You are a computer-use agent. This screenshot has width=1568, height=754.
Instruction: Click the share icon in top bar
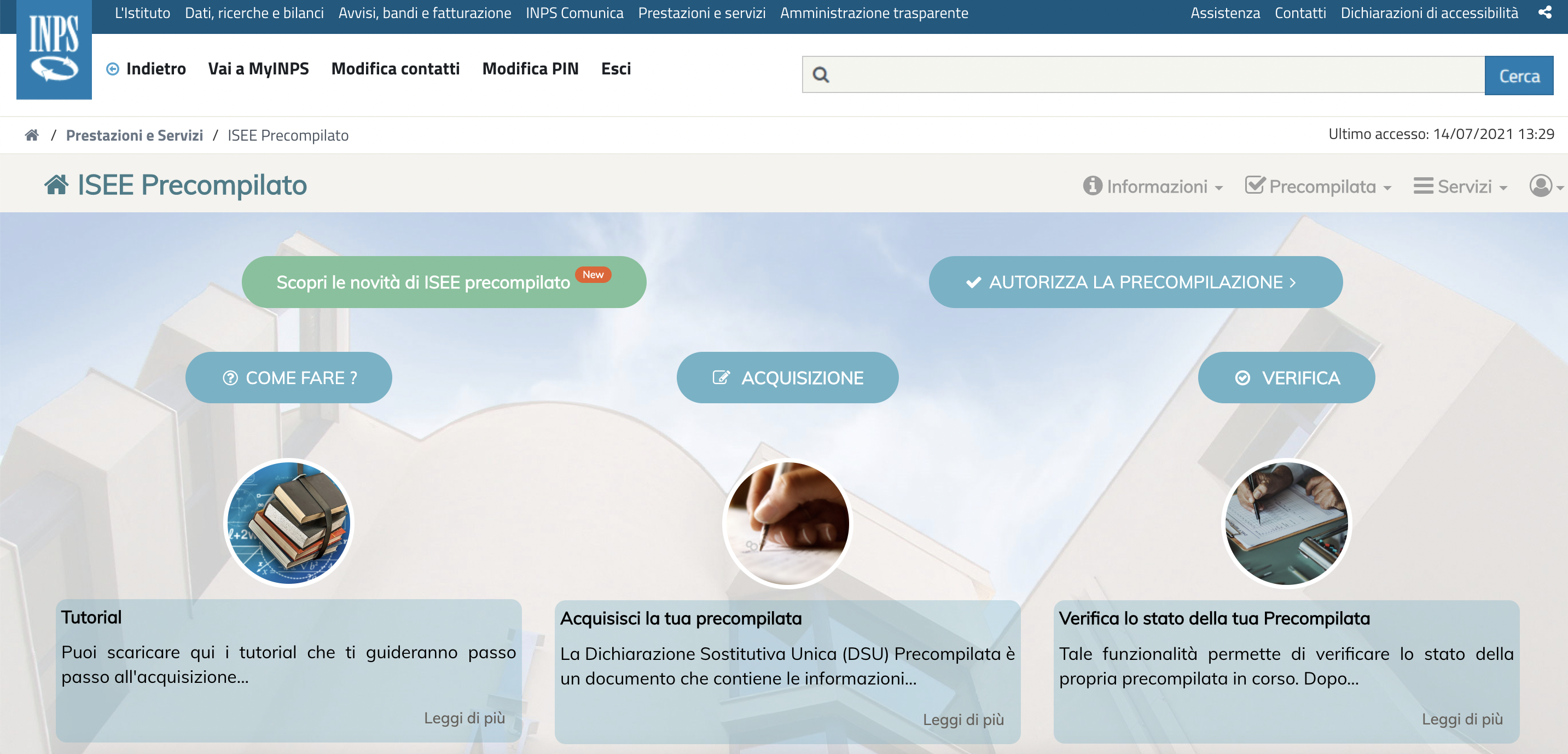[1545, 12]
